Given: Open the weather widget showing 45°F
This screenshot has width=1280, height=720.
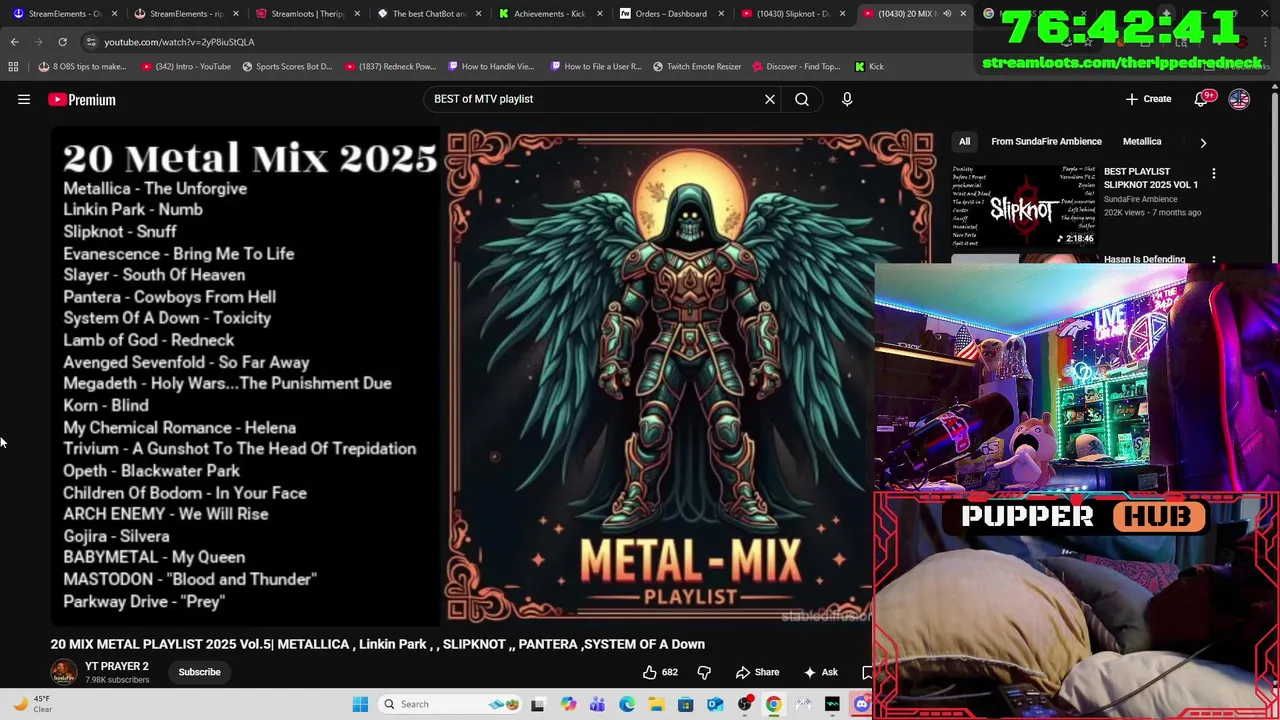Looking at the screenshot, I should [x=32, y=704].
